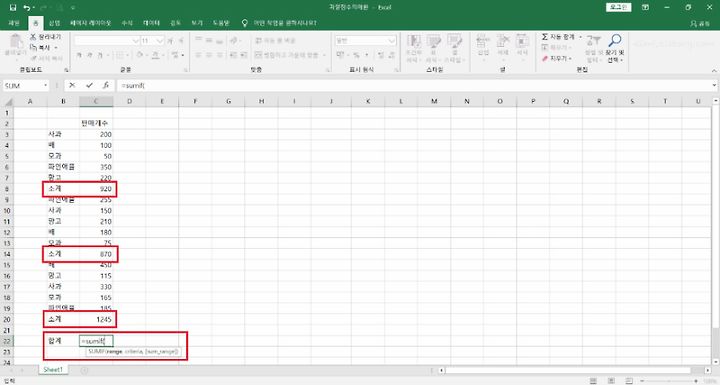The image size is (720, 385).
Task: Click the Cut (잘라내기) scissors icon
Action: pos(33,37)
